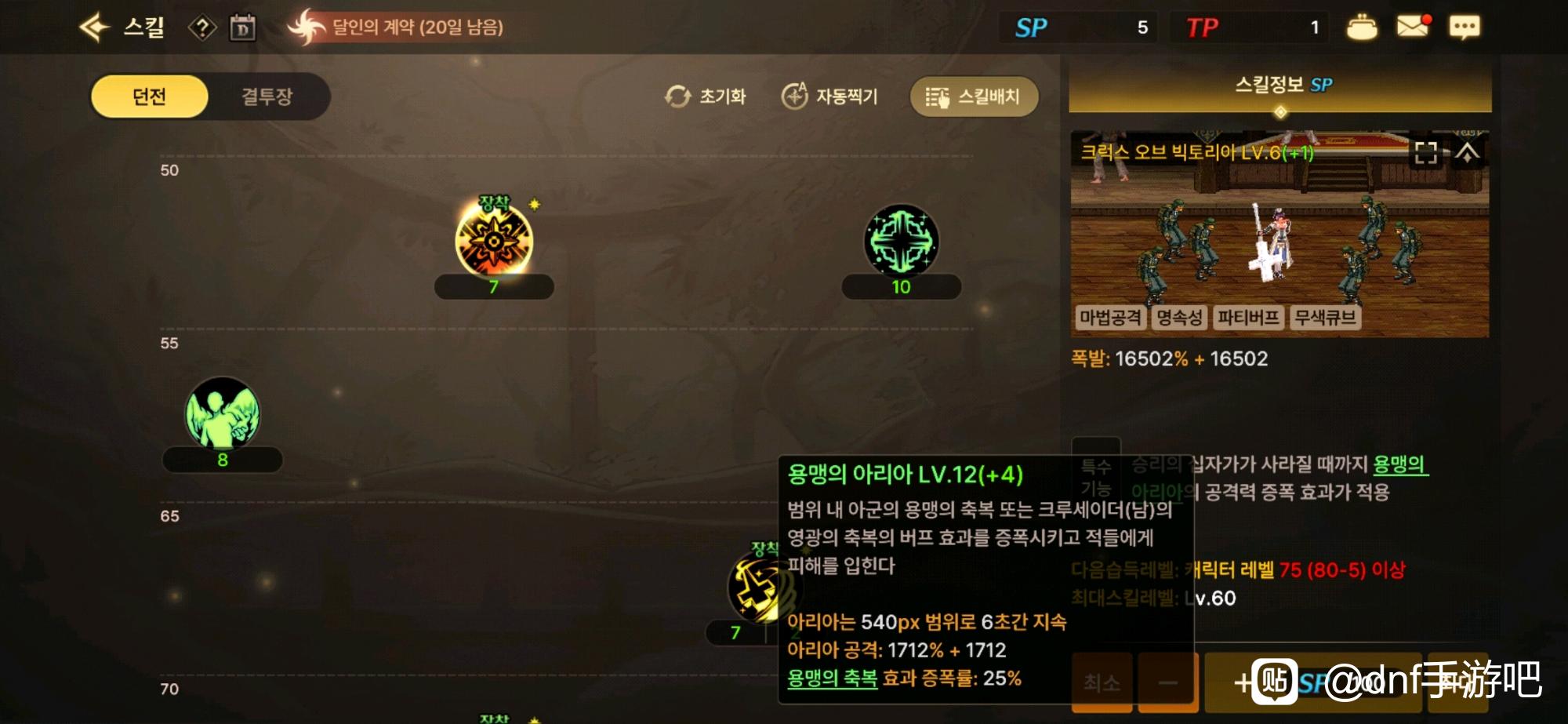Click the minus skill level stepper

[1168, 682]
